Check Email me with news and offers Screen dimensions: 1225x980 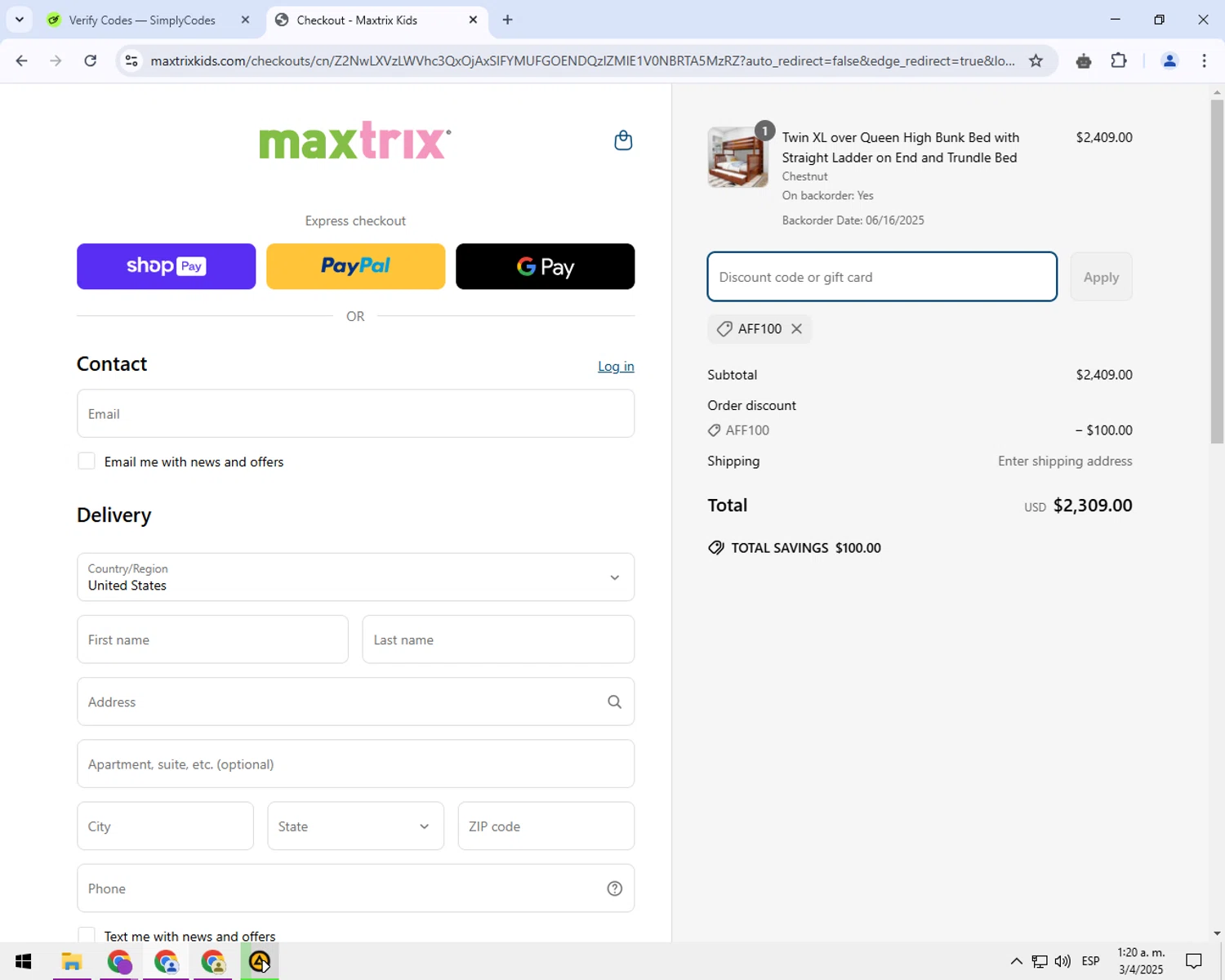(x=87, y=461)
